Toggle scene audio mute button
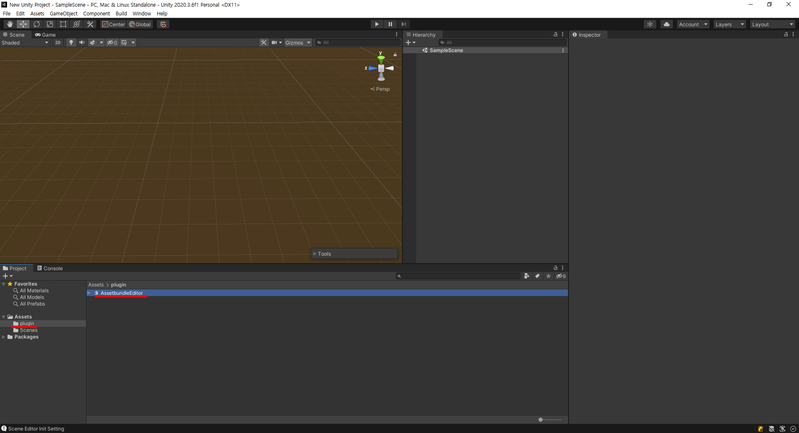 pos(82,43)
